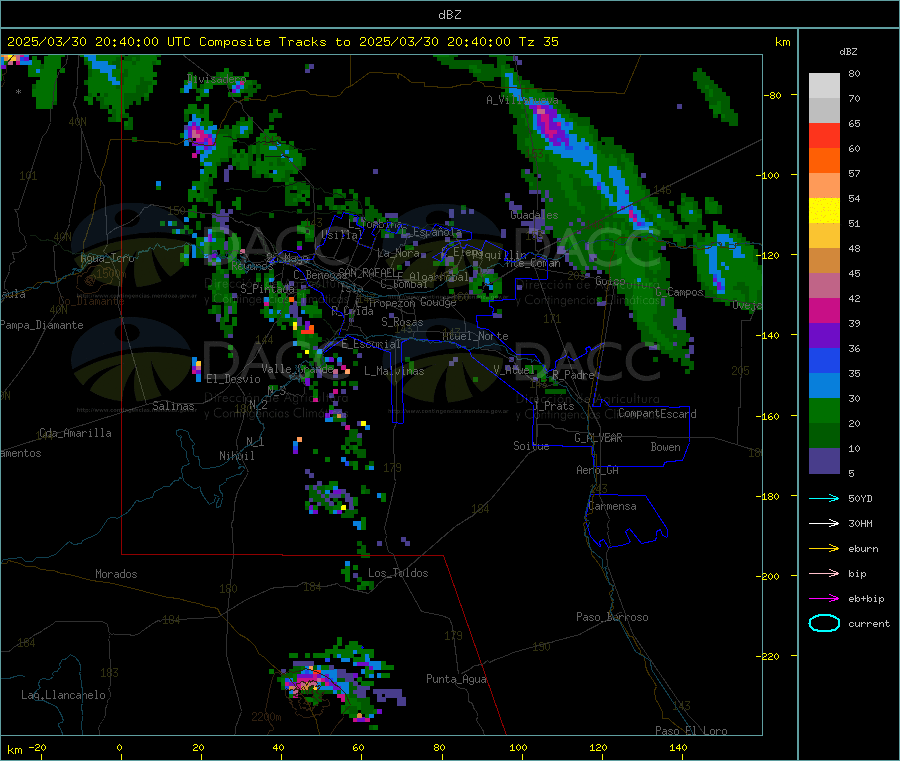This screenshot has height=761, width=900.
Task: Click the Morados label
Action: pos(116,574)
